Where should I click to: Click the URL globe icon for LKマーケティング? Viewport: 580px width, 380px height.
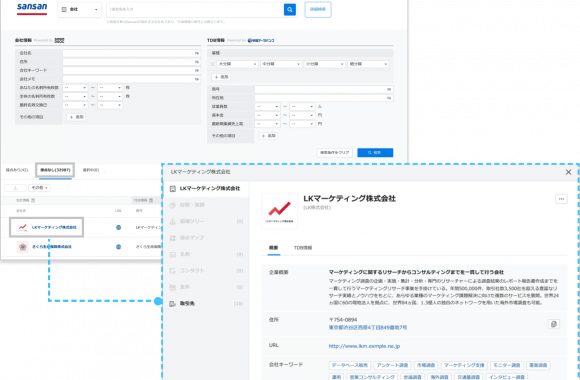(118, 227)
